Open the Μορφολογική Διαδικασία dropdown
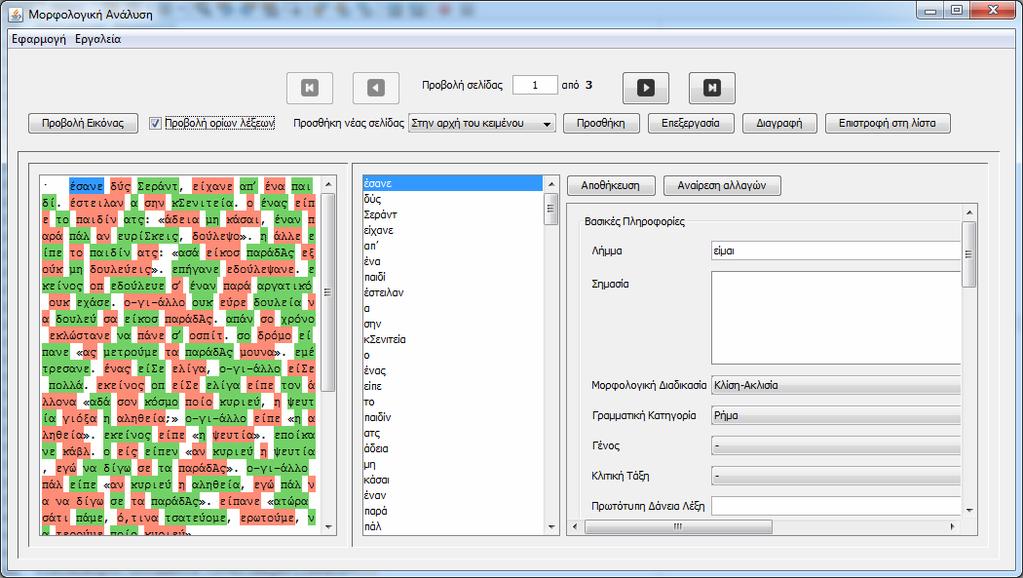The height and width of the screenshot is (578, 1023). click(x=836, y=385)
